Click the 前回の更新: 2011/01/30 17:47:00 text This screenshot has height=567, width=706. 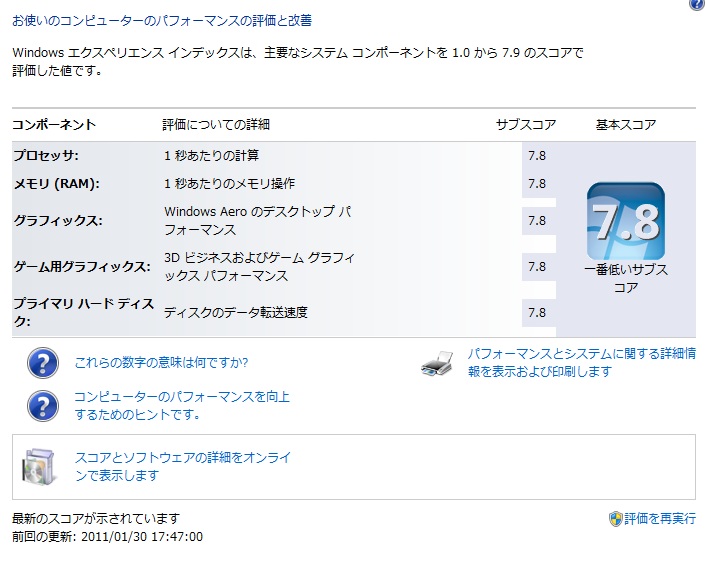(108, 537)
